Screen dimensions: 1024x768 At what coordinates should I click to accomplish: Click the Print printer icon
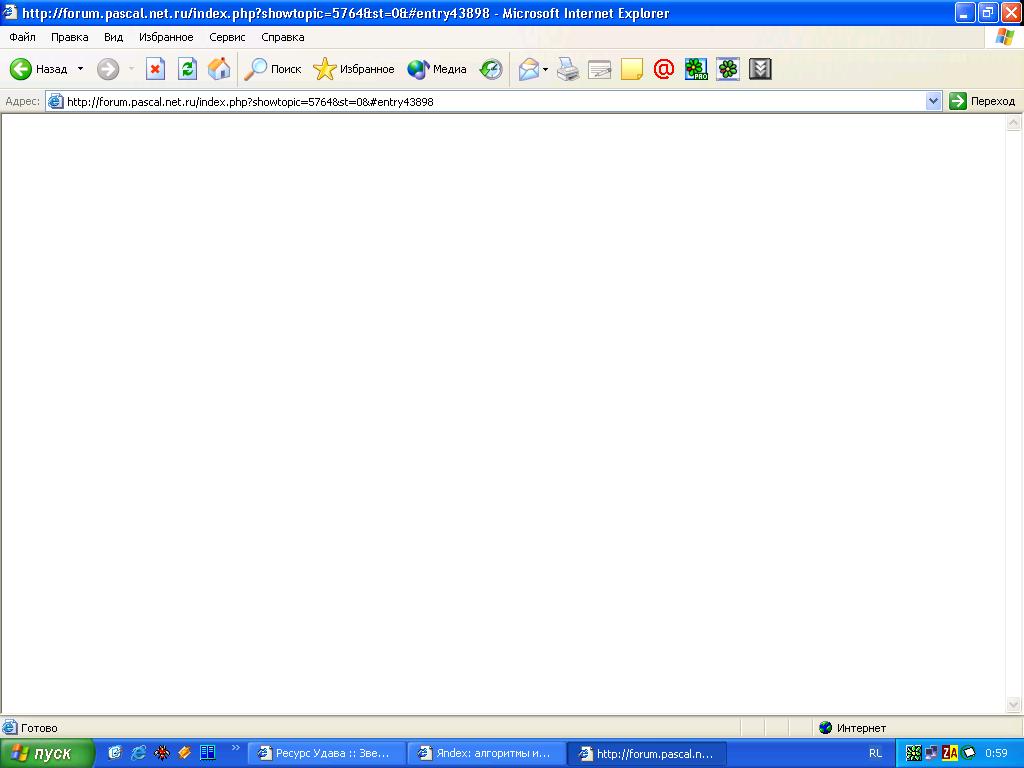tap(568, 69)
